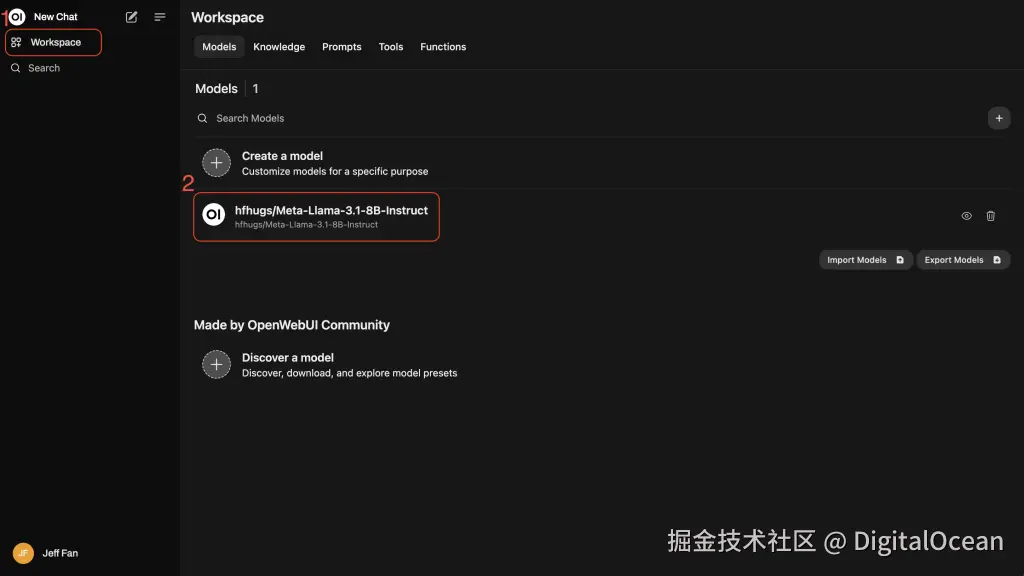Toggle the sidebar menu lines icon
Viewport: 1024px width, 576px height.
click(x=160, y=17)
